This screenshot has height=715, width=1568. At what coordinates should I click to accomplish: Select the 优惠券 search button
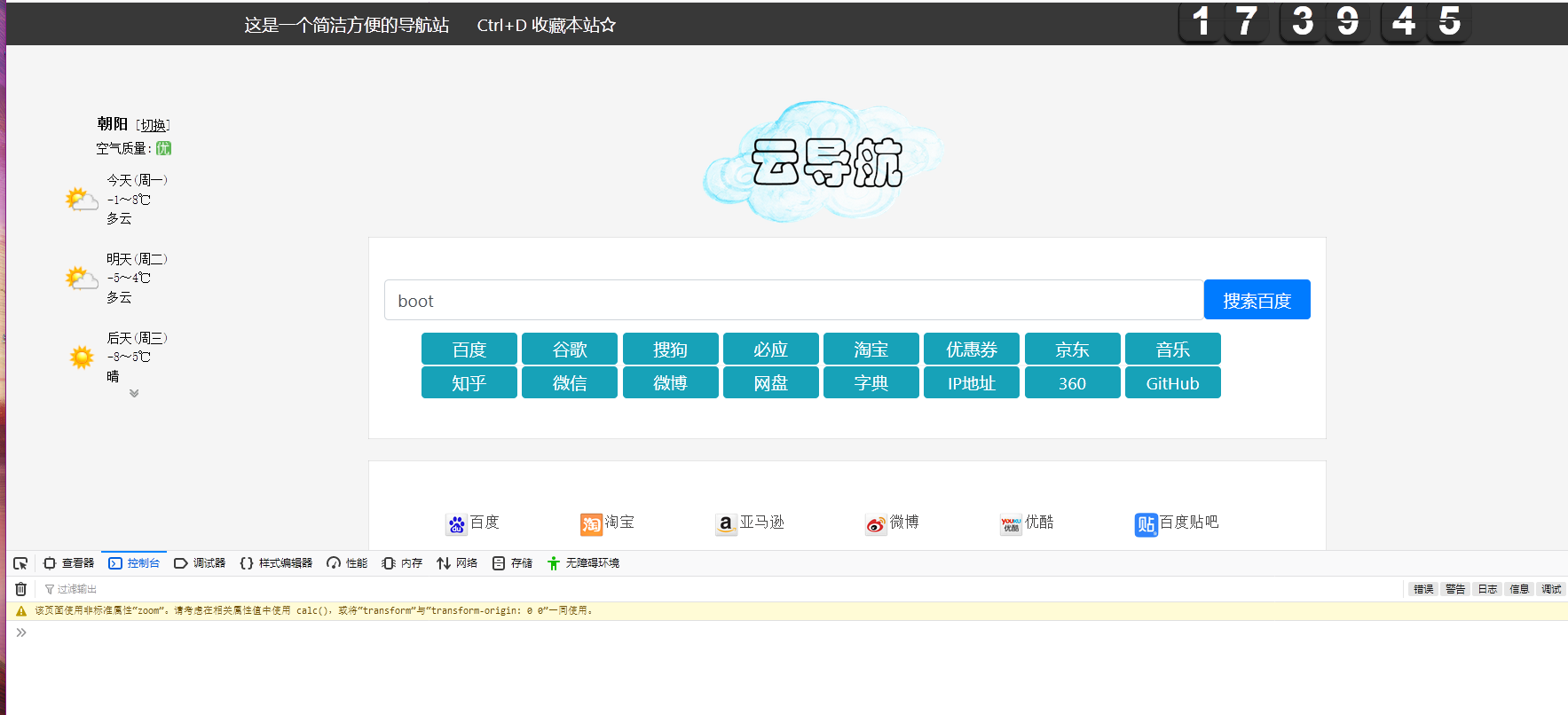972,349
